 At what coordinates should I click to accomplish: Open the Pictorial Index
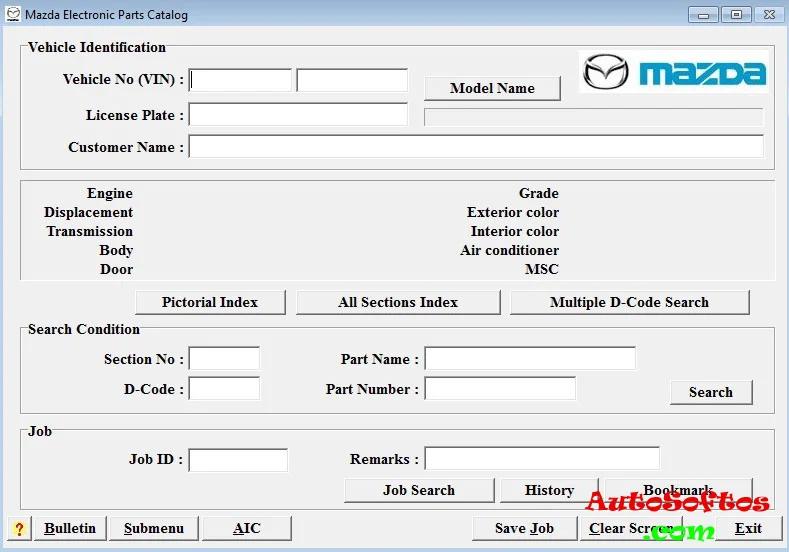210,302
